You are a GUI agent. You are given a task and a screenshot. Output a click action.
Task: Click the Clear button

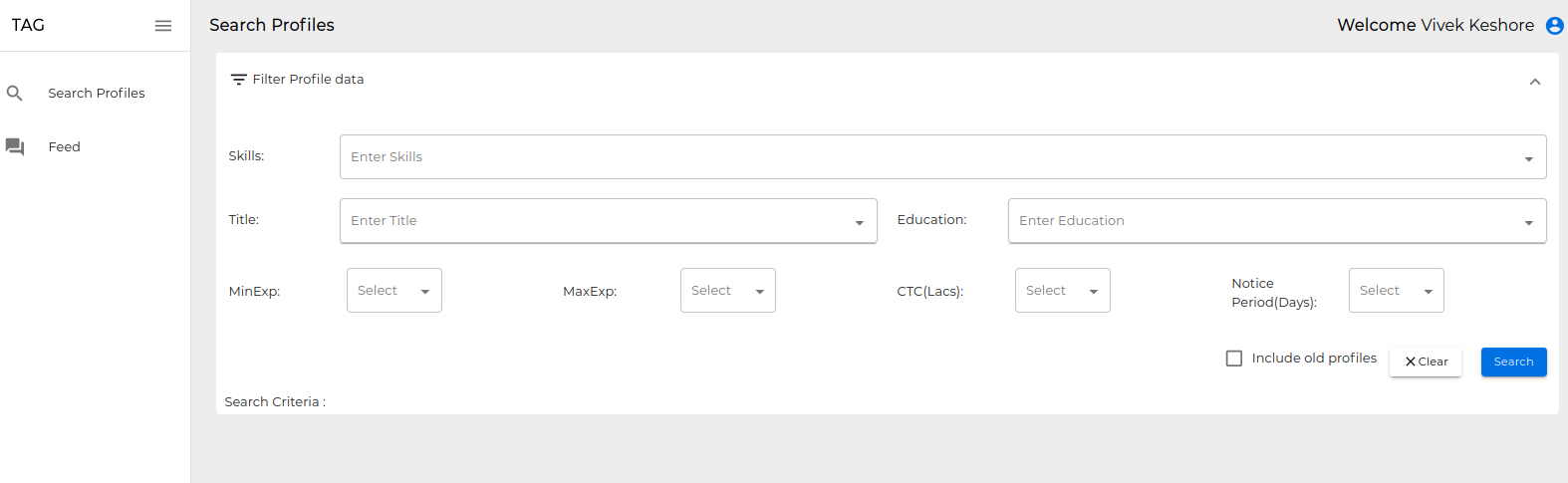tap(1426, 362)
